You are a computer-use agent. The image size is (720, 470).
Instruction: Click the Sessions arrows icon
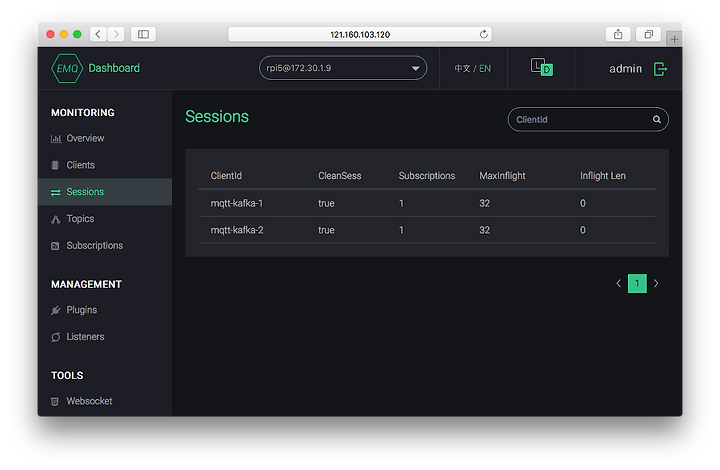coord(56,192)
